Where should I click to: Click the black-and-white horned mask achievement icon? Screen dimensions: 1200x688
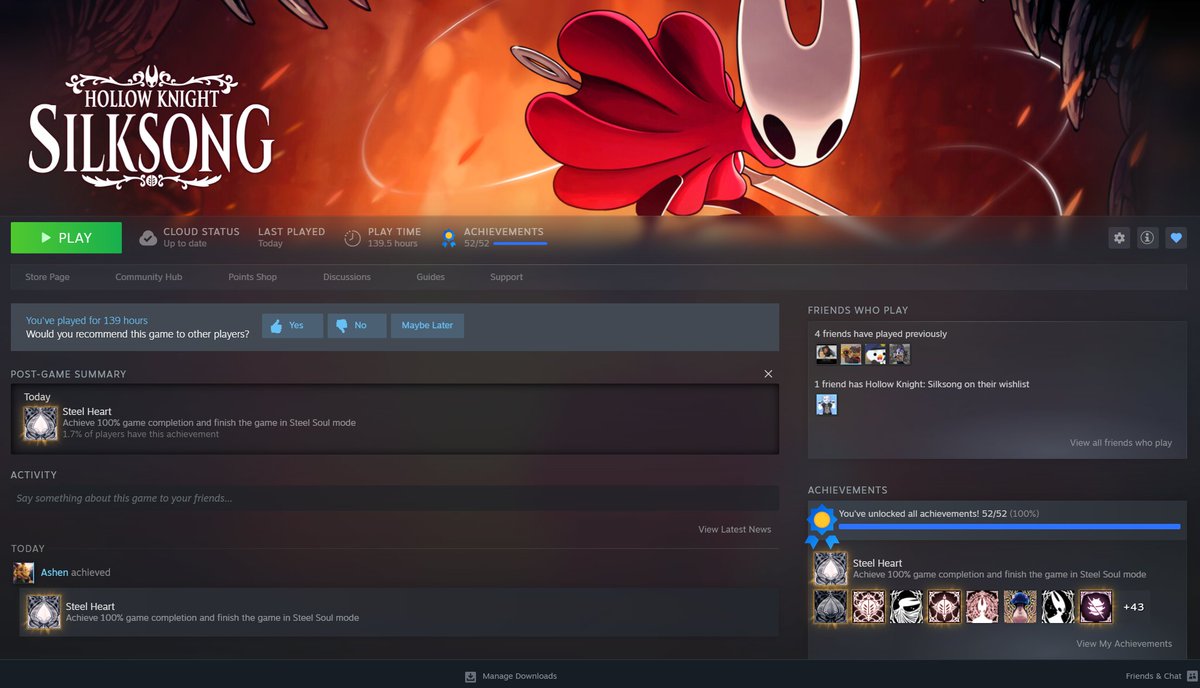[1059, 606]
